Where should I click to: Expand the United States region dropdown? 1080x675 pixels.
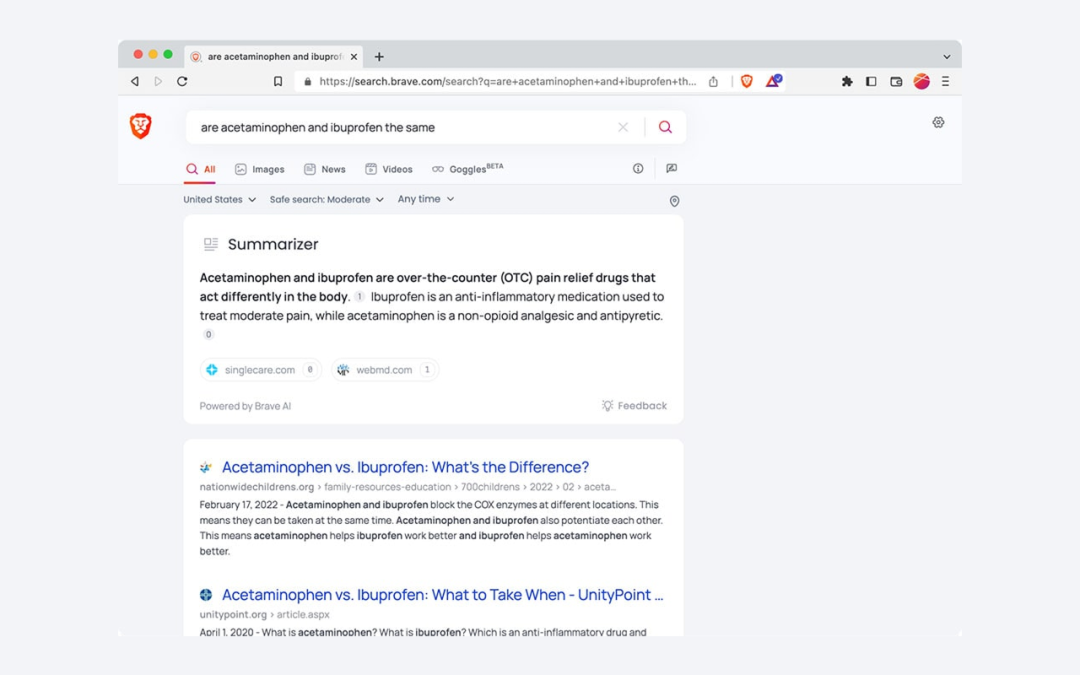[220, 200]
